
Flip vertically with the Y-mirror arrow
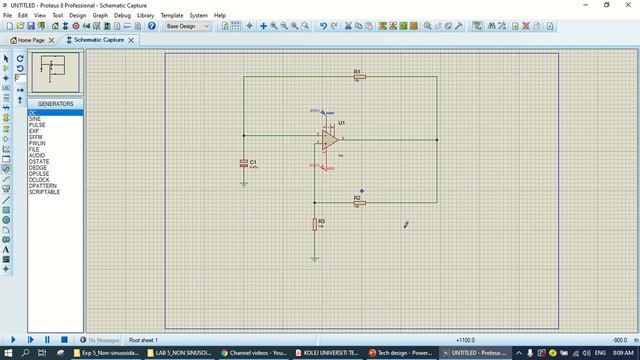[x=20, y=100]
